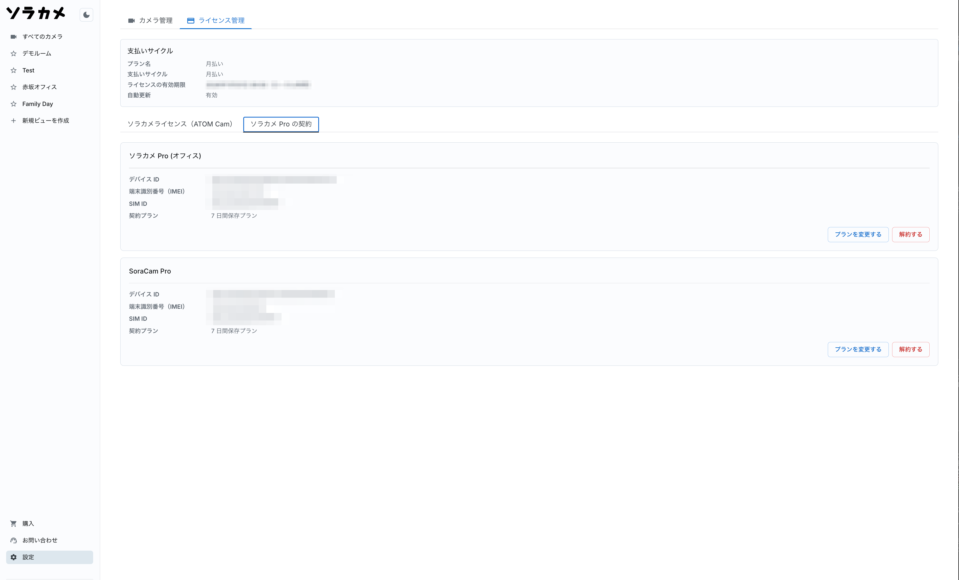
Task: Open 設定 in the sidebar
Action: pos(50,557)
